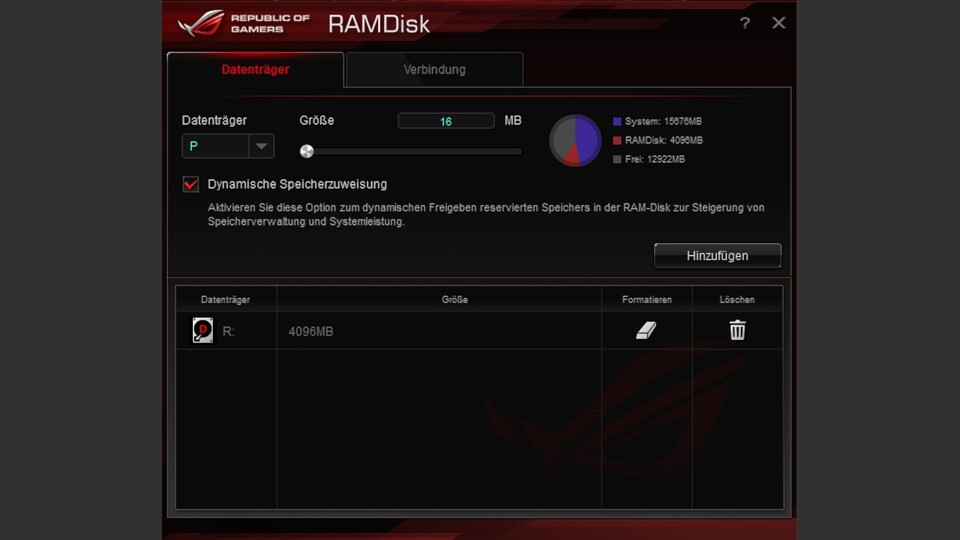Click the RAM disk drive icon beside R:
The image size is (960, 540).
coord(203,330)
